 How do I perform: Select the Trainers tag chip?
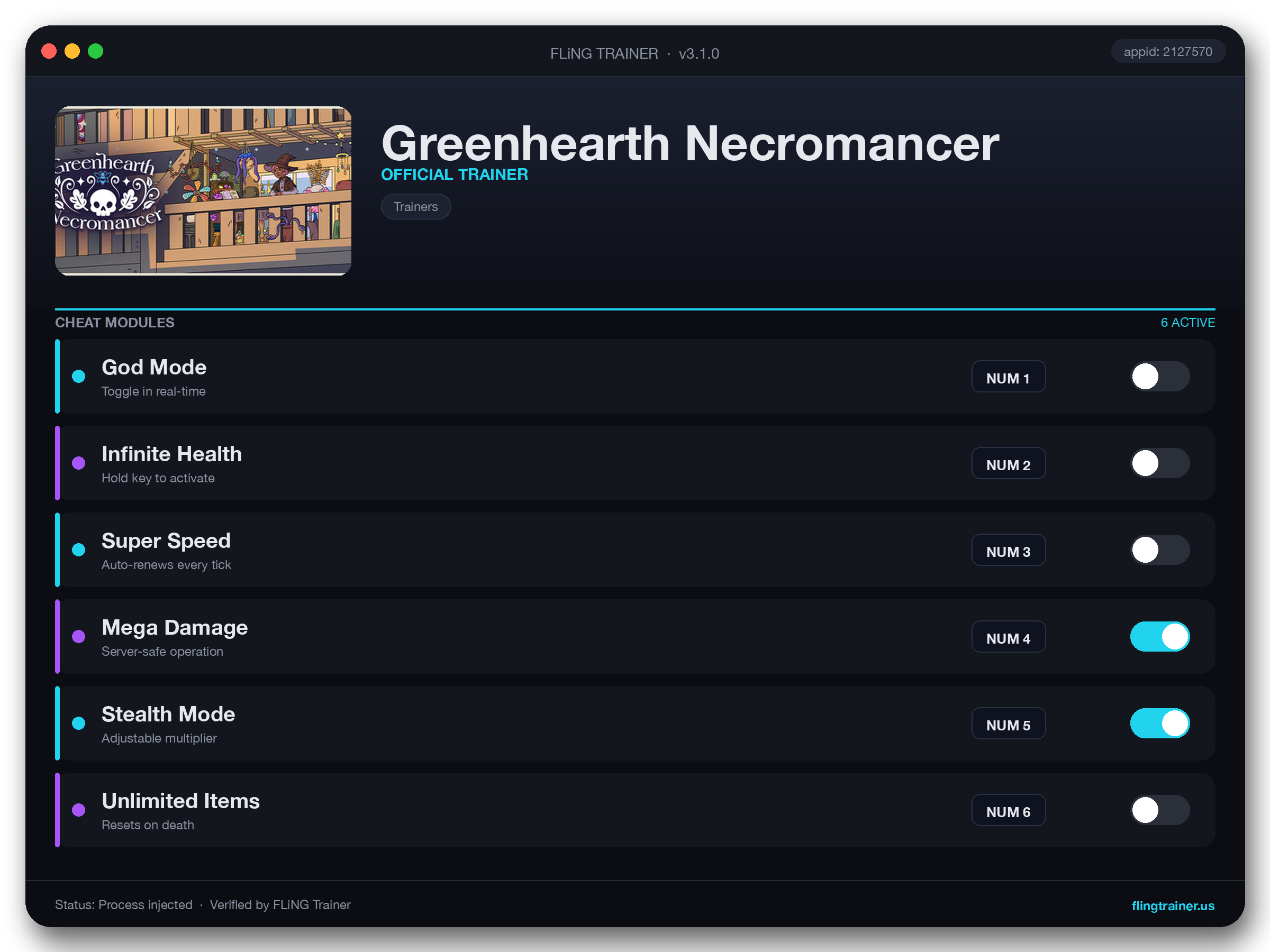416,207
